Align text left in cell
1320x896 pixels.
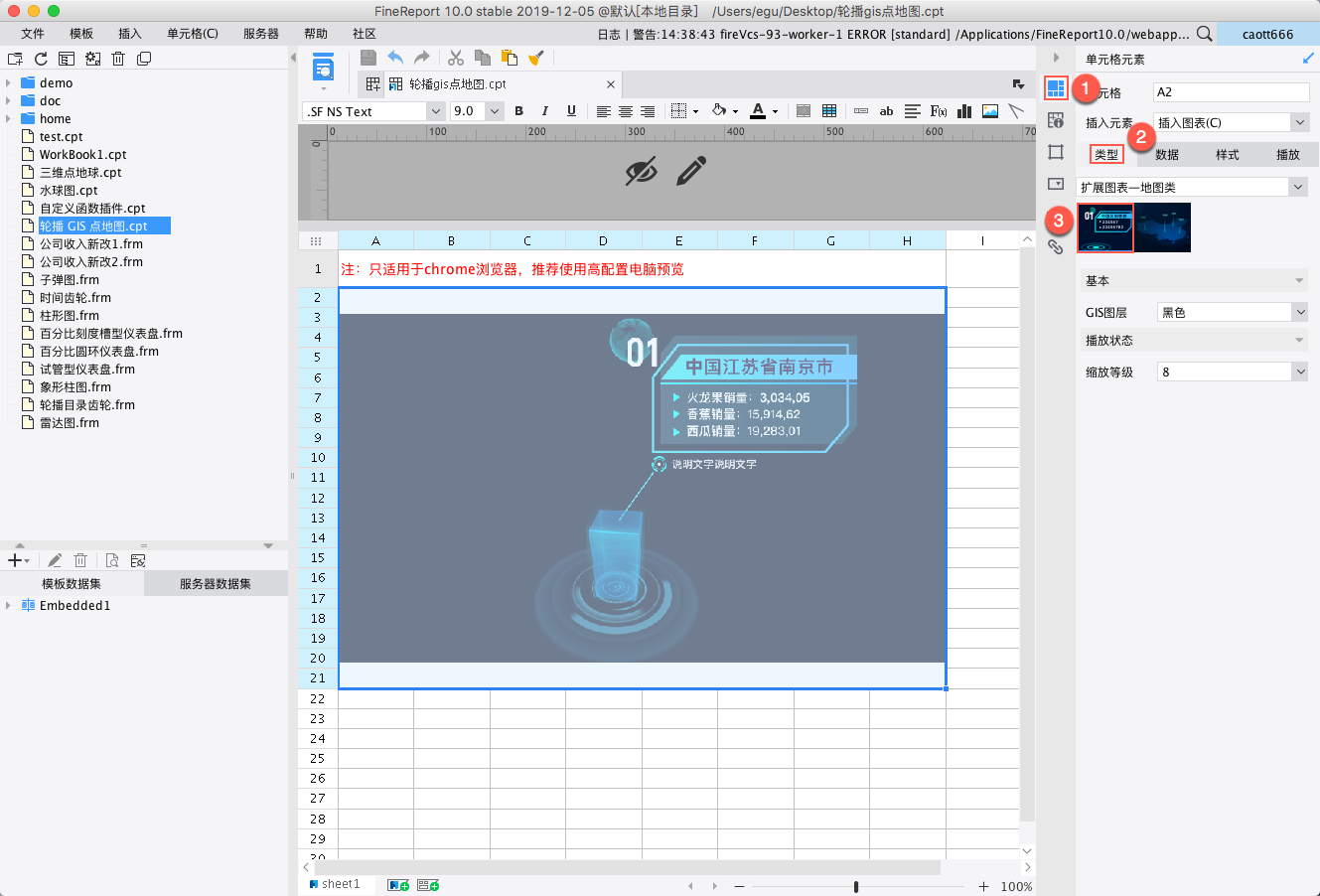pyautogui.click(x=603, y=111)
